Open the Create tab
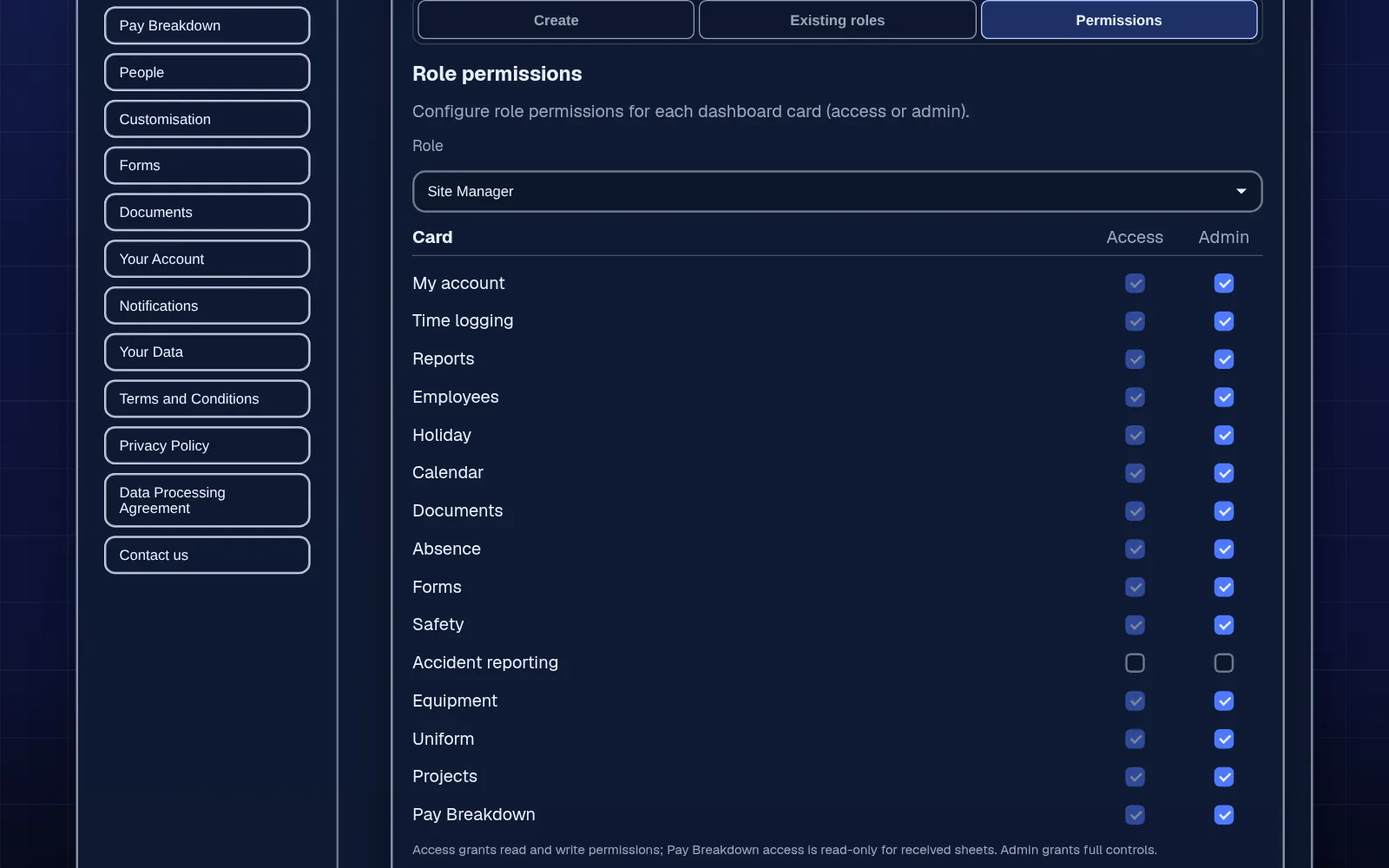1389x868 pixels. point(556,20)
